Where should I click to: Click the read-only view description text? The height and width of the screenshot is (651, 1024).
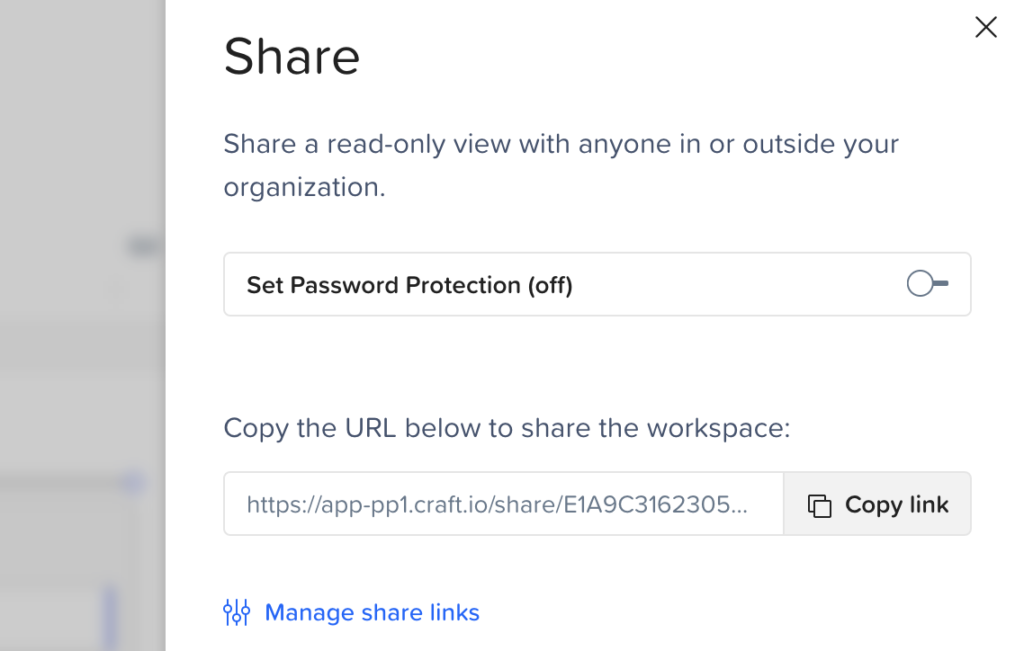[561, 165]
